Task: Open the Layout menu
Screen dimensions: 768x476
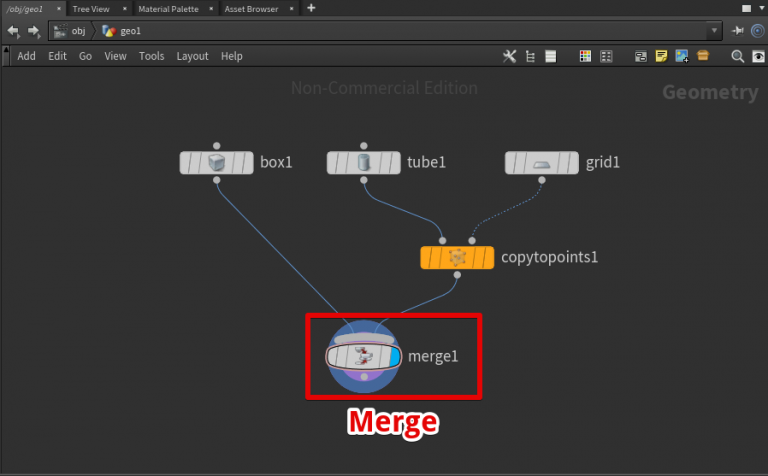Action: coord(192,56)
